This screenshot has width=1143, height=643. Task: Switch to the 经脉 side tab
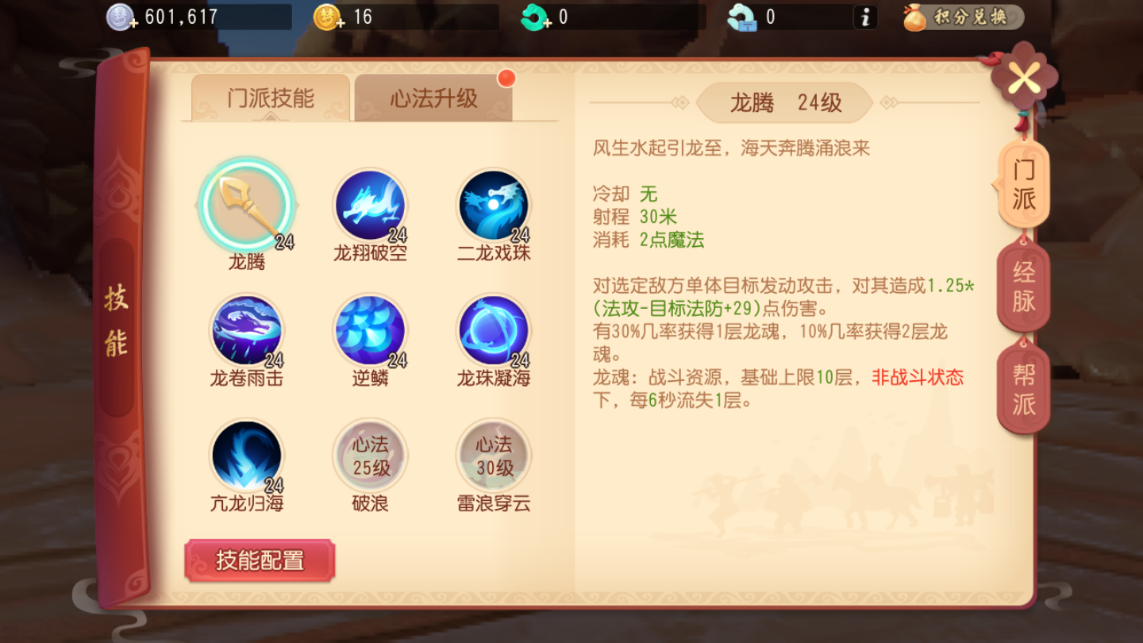click(1023, 286)
